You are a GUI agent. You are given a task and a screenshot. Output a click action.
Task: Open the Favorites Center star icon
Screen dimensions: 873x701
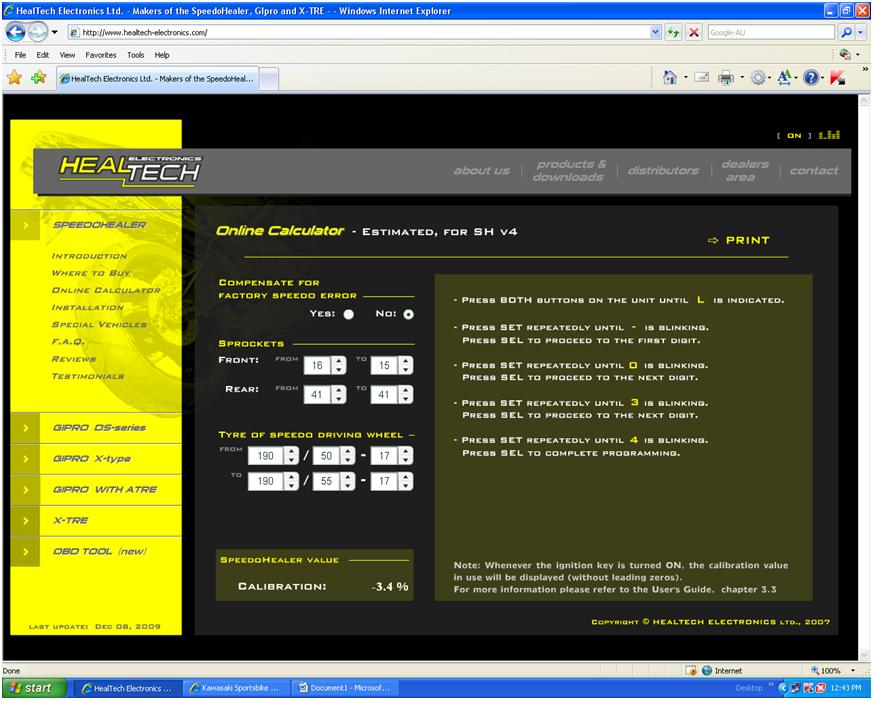[x=14, y=77]
